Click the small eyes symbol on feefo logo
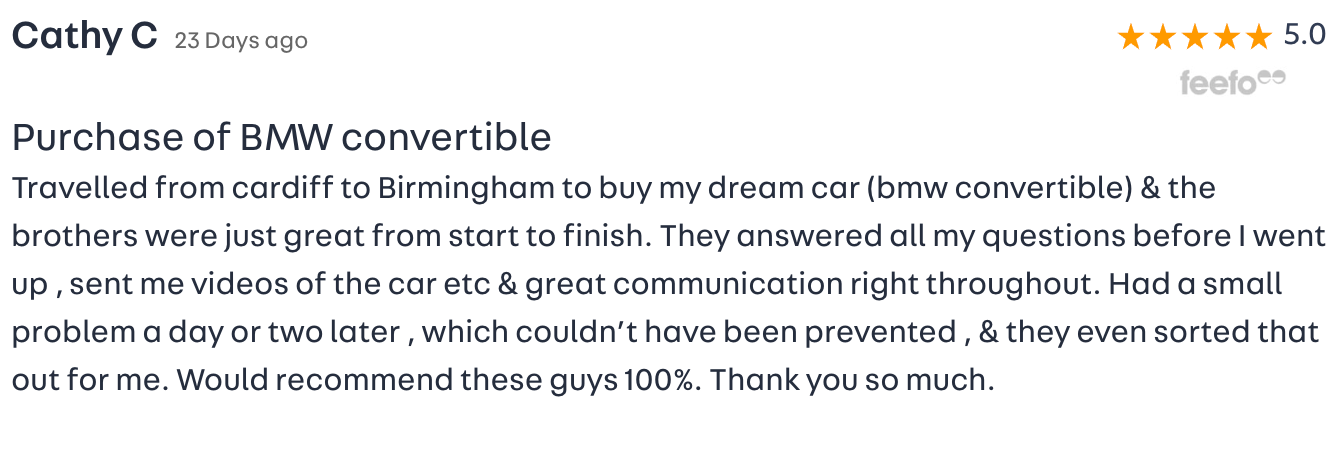 click(1272, 76)
